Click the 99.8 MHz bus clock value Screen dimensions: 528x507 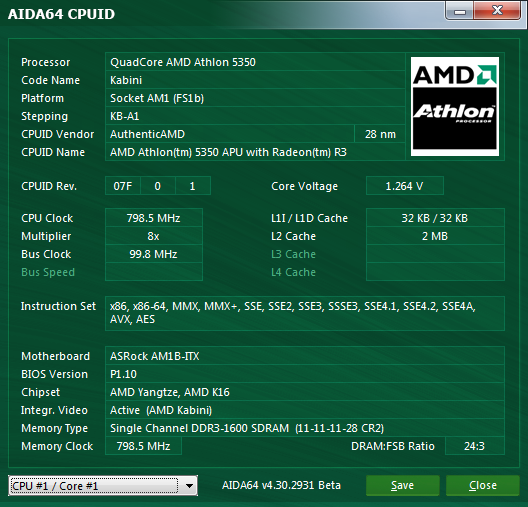(x=154, y=254)
